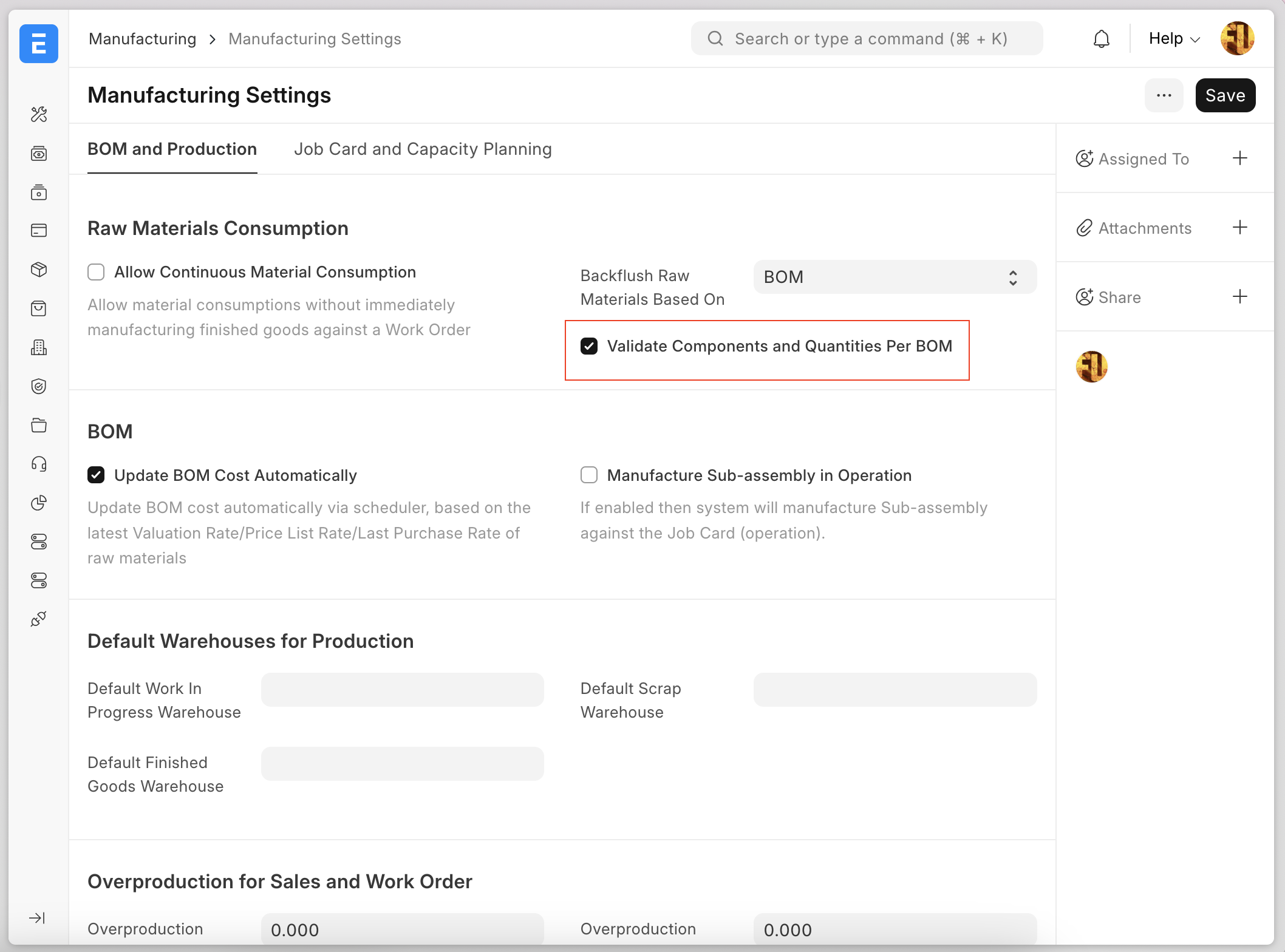Screen dimensions: 1285x952
Task: Open Backflush Raw Materials BOM dropdown
Action: click(x=895, y=277)
